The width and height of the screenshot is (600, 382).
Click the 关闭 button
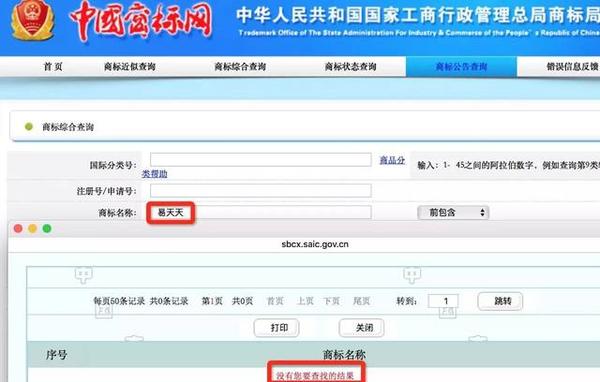click(x=362, y=328)
